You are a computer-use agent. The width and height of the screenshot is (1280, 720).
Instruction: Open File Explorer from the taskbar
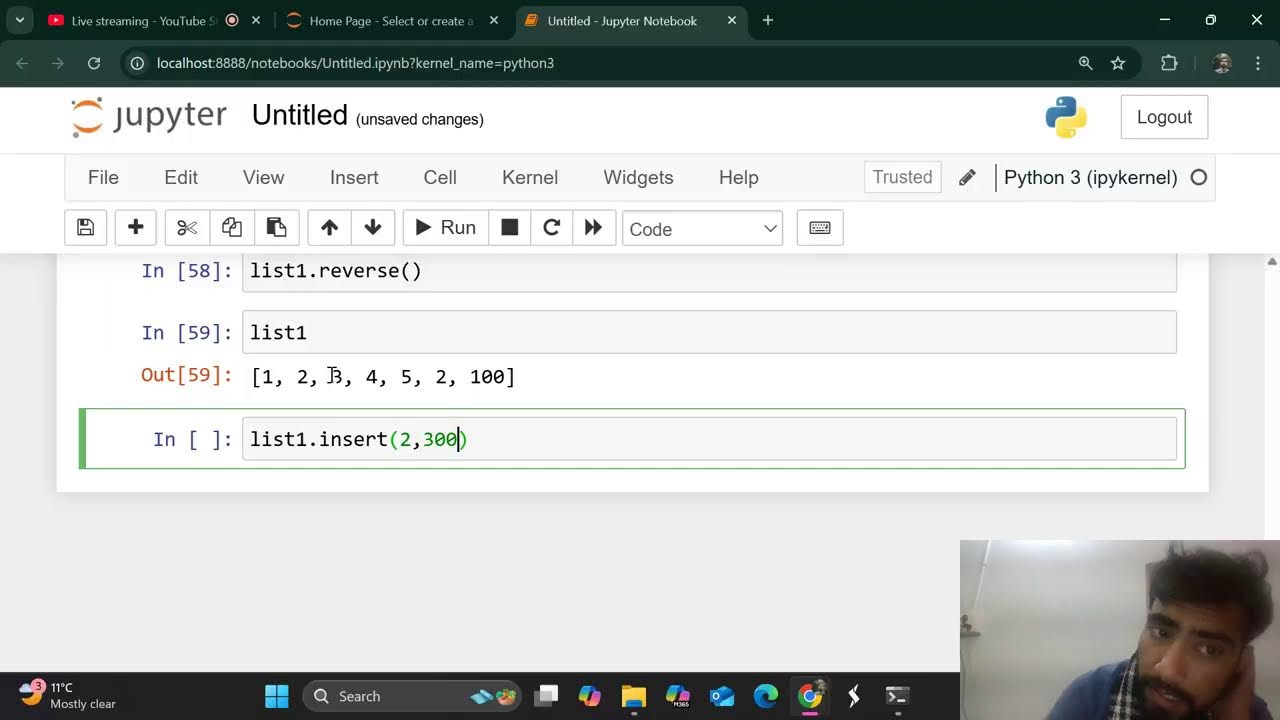(634, 696)
